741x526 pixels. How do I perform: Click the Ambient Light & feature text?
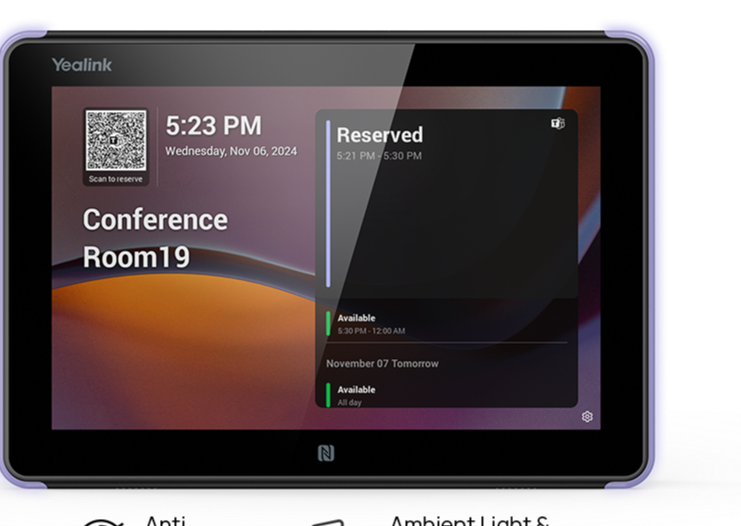click(x=468, y=520)
